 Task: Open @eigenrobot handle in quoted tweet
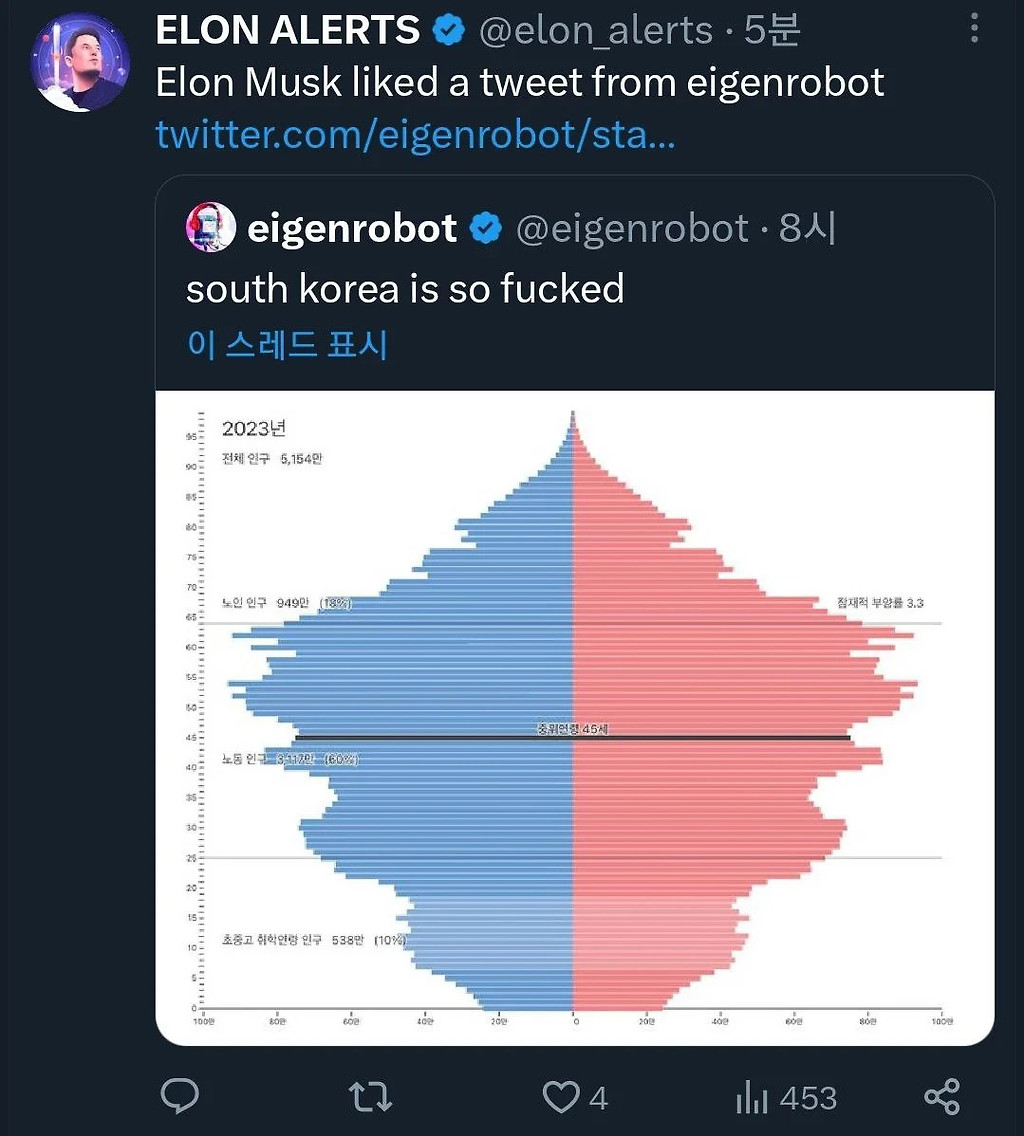click(632, 228)
